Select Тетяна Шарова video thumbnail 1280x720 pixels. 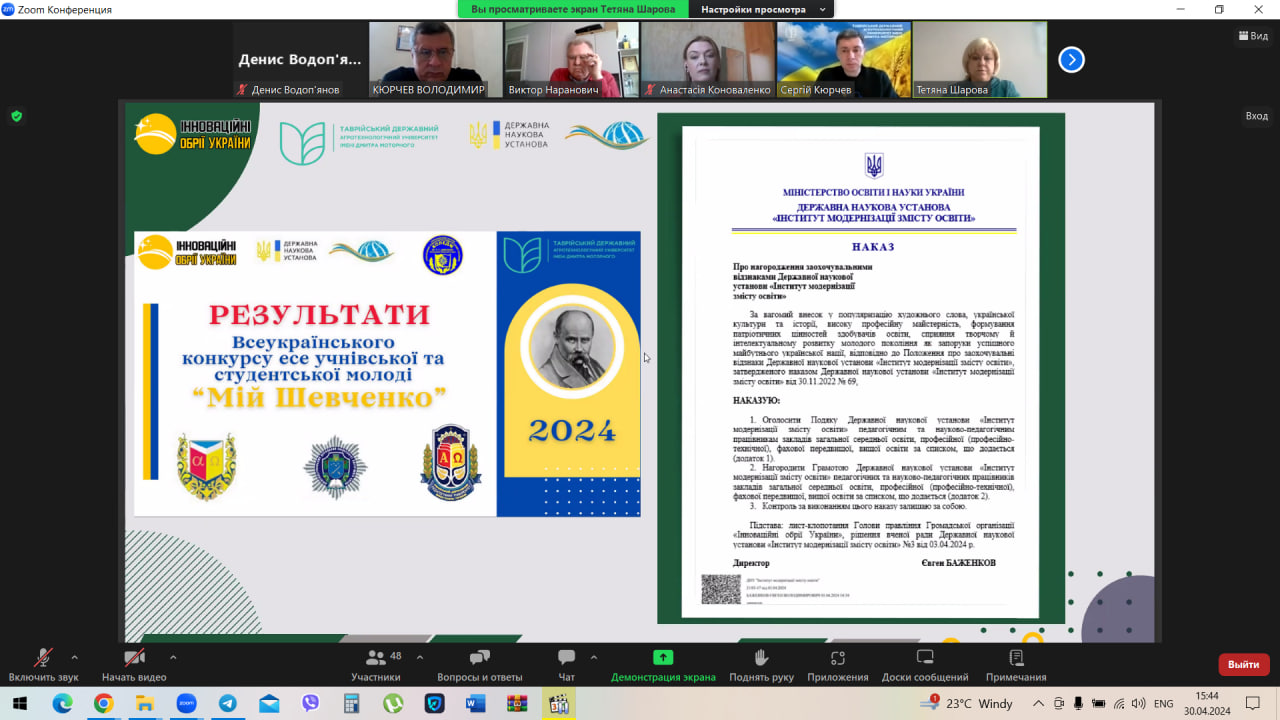pos(979,59)
